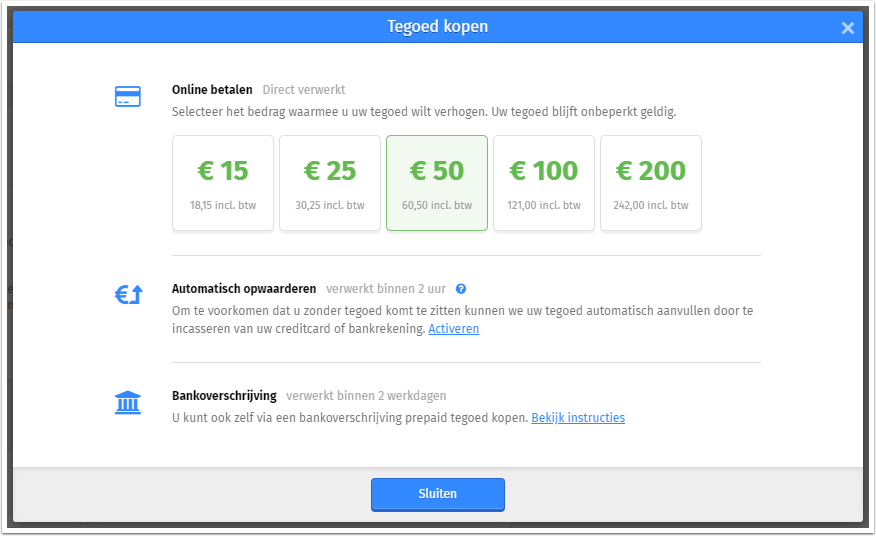Choose the highlighted € 50 amount tile
Screen dimensions: 876x536
pyautogui.click(x=437, y=183)
